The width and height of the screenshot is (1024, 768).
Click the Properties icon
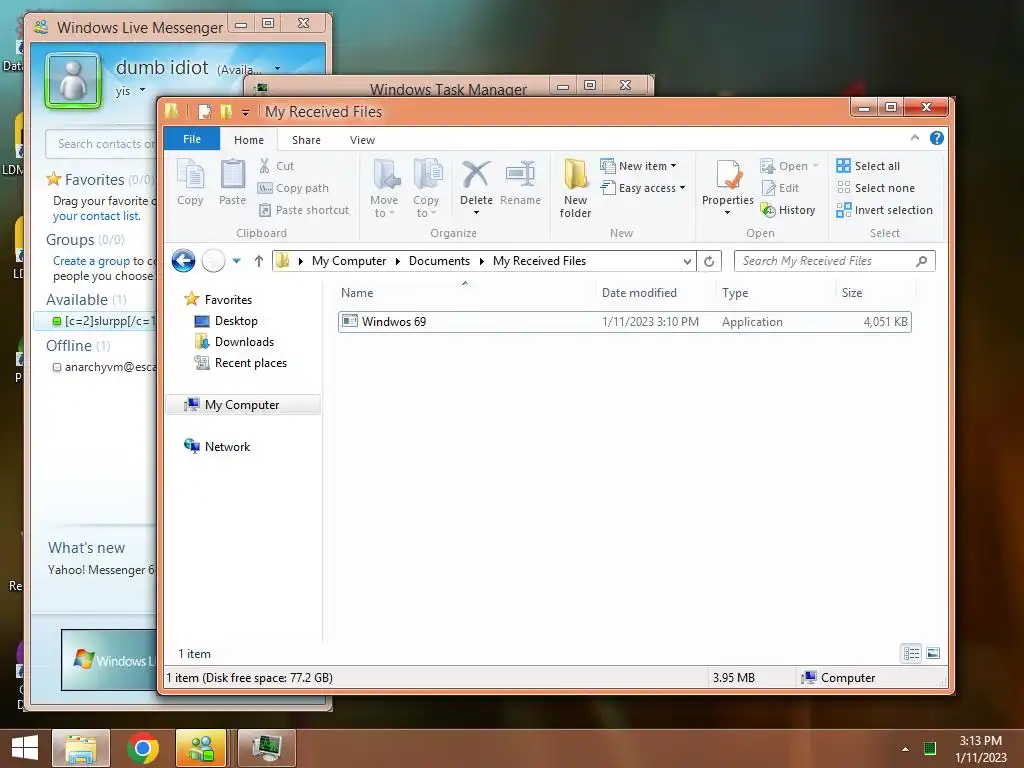728,175
